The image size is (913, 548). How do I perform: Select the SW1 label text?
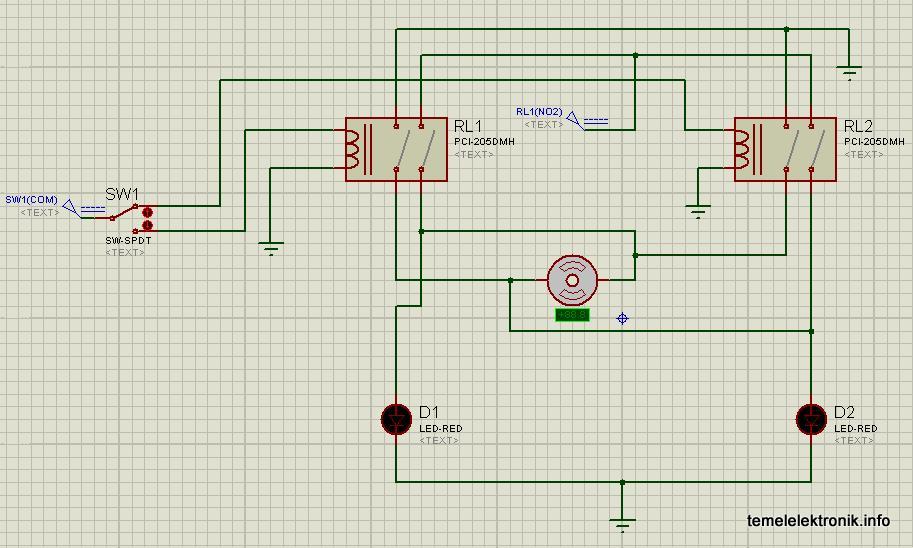(122, 194)
